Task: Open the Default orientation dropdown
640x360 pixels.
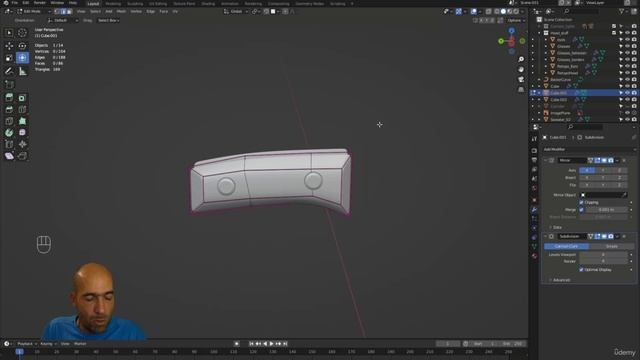Action: pos(62,20)
